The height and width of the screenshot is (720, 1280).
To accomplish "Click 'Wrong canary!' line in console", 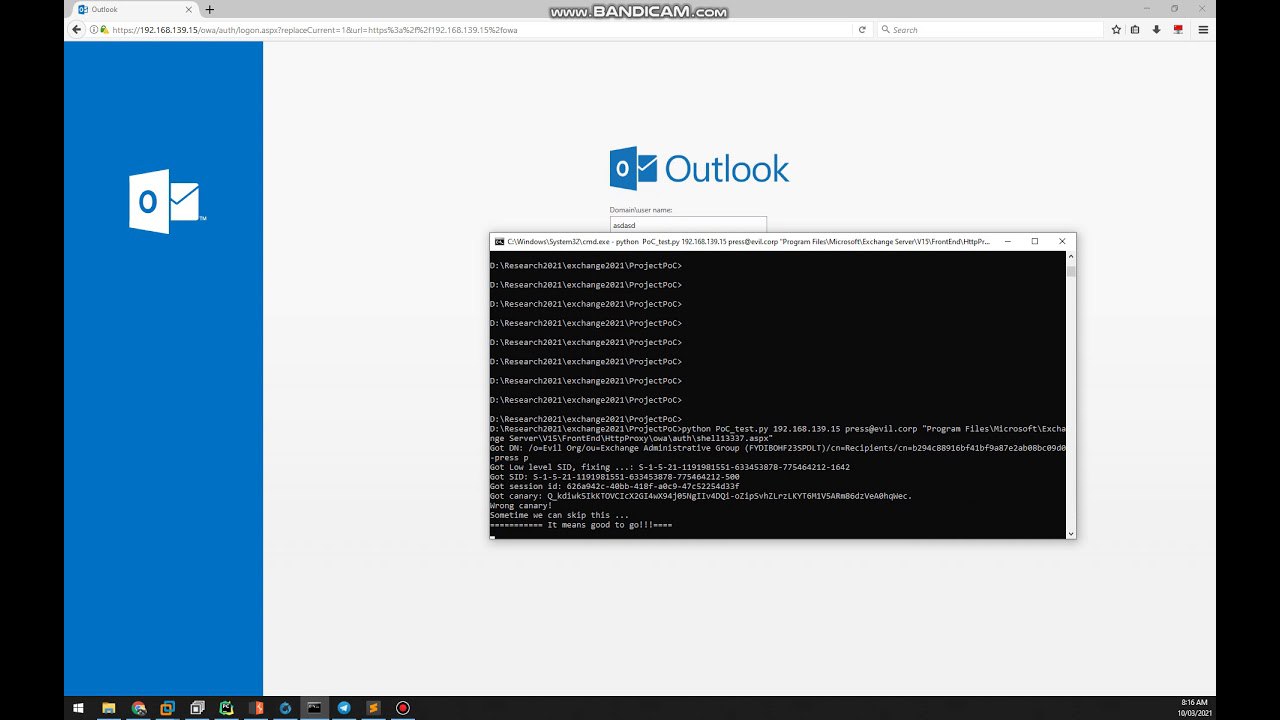I will [x=521, y=506].
